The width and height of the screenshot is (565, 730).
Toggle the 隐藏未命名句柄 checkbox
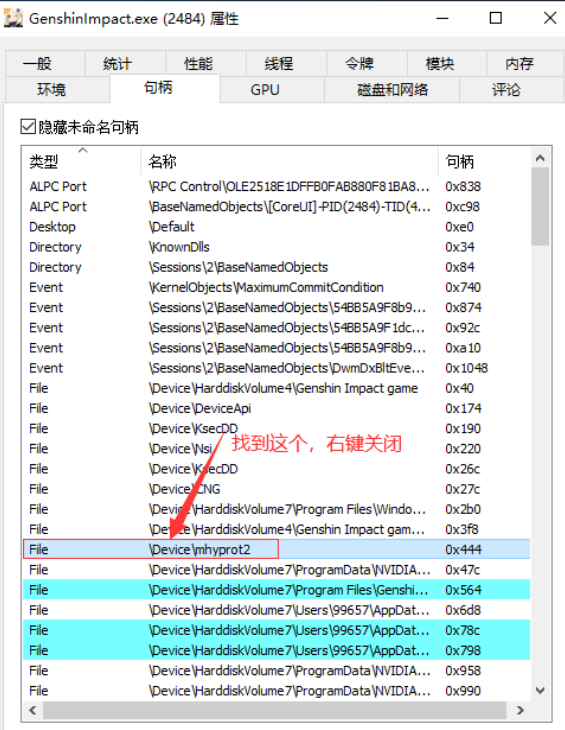pyautogui.click(x=28, y=127)
